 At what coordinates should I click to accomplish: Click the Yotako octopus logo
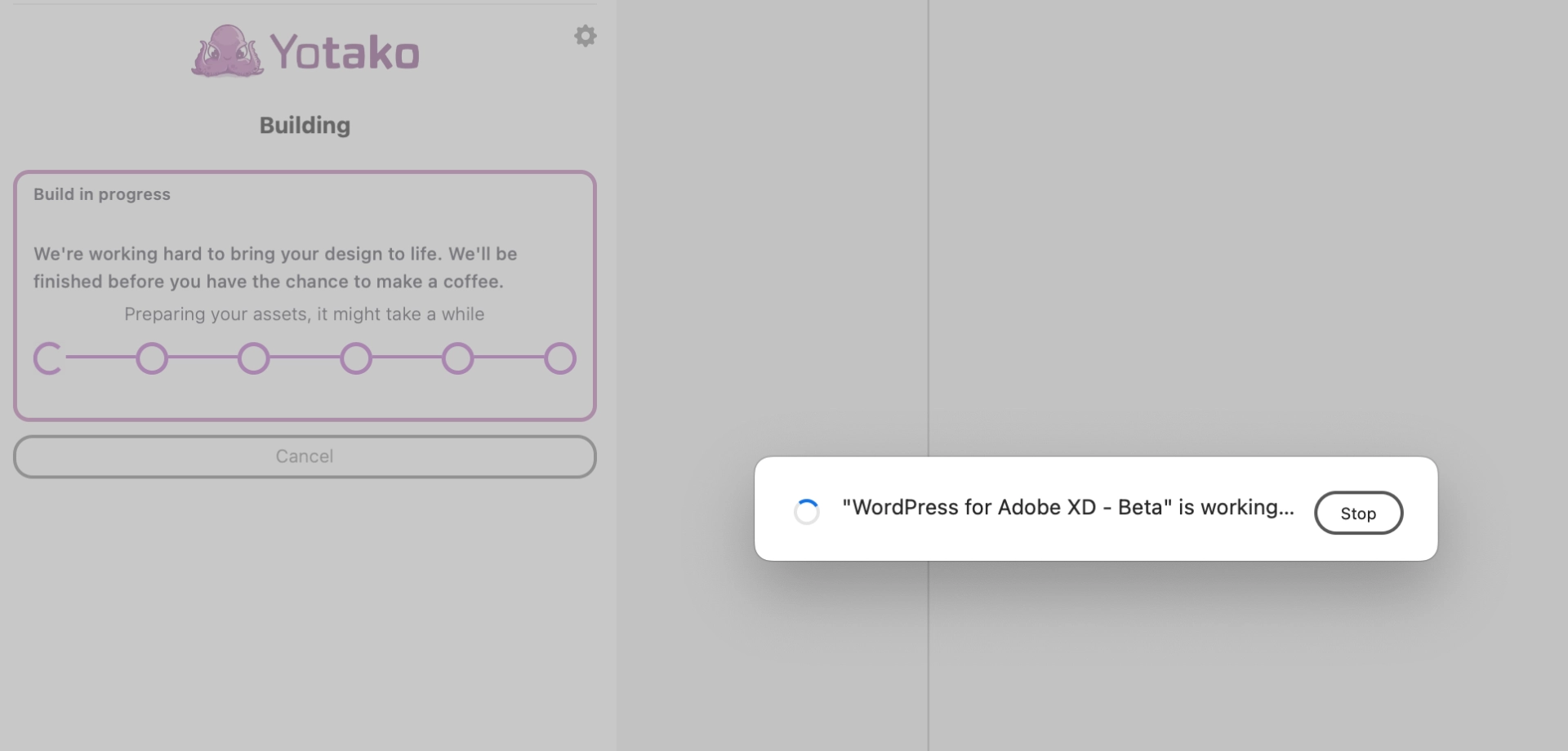(x=227, y=51)
